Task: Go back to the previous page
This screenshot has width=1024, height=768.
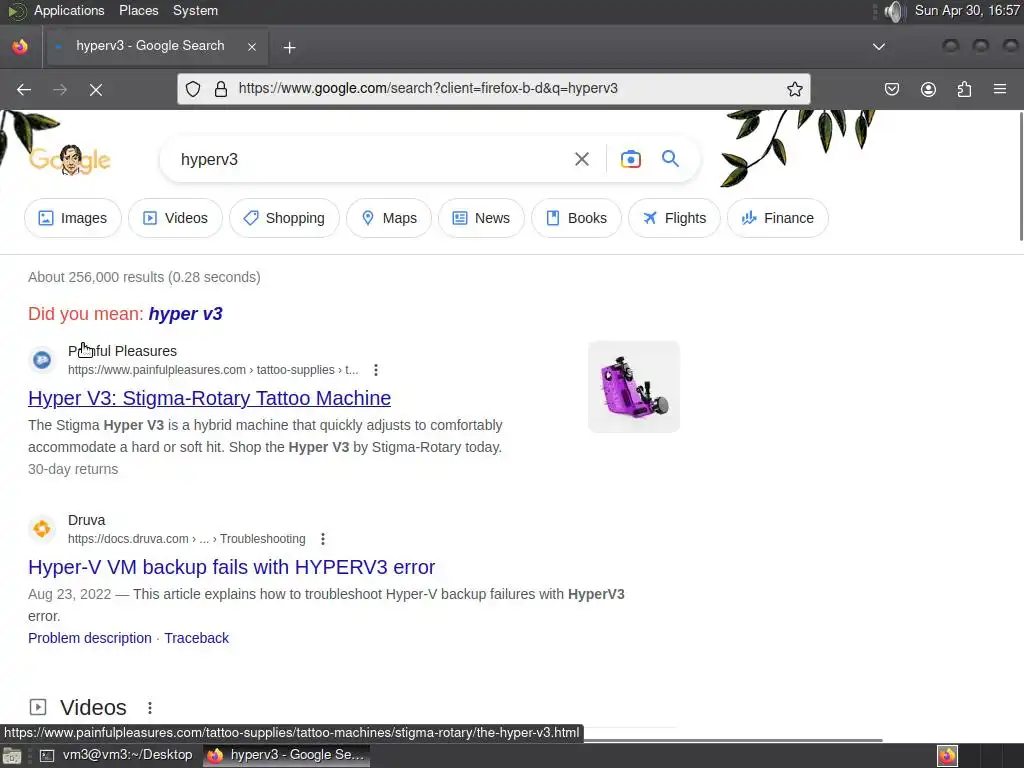Action: 24,89
